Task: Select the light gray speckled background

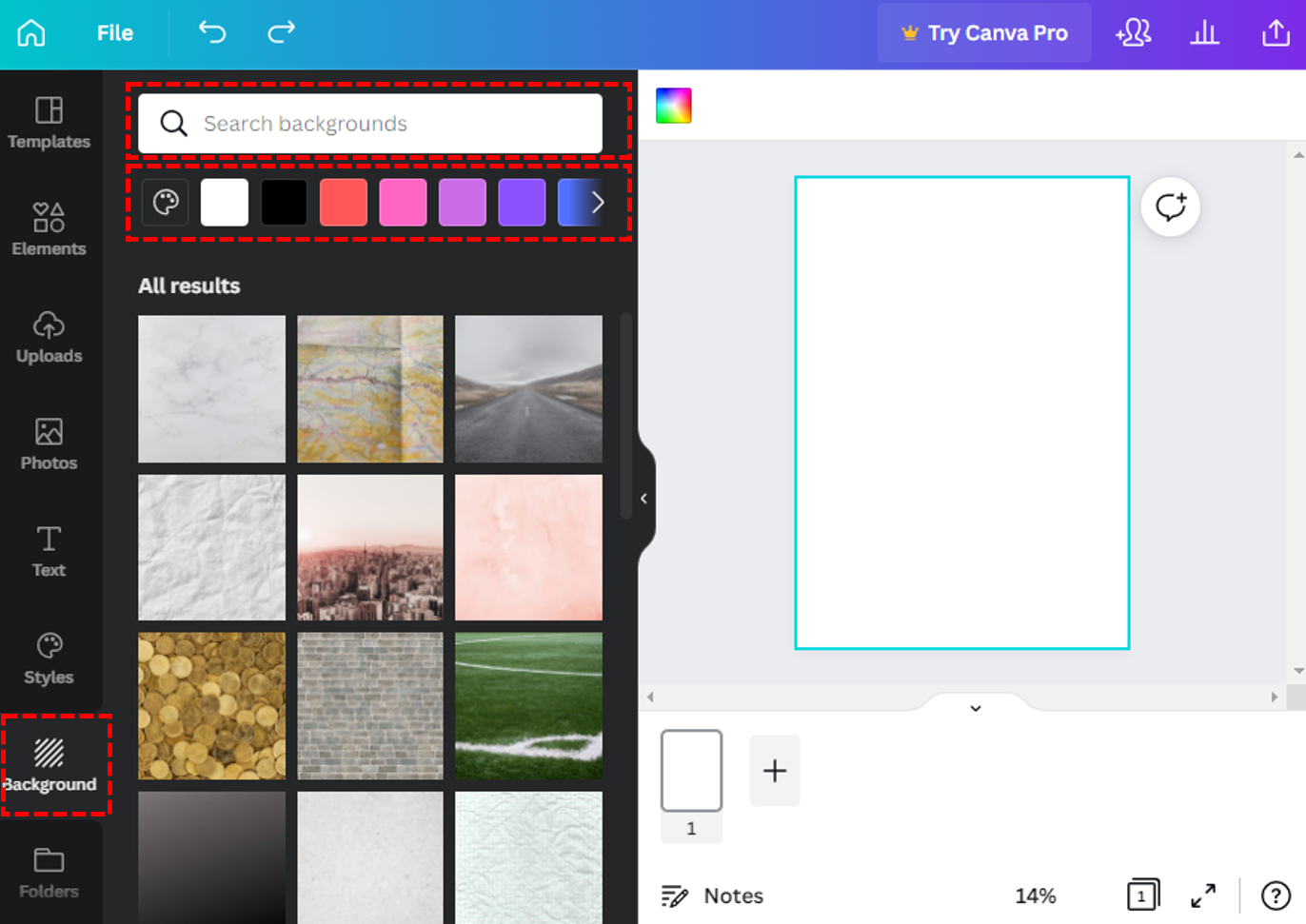Action: [x=370, y=857]
